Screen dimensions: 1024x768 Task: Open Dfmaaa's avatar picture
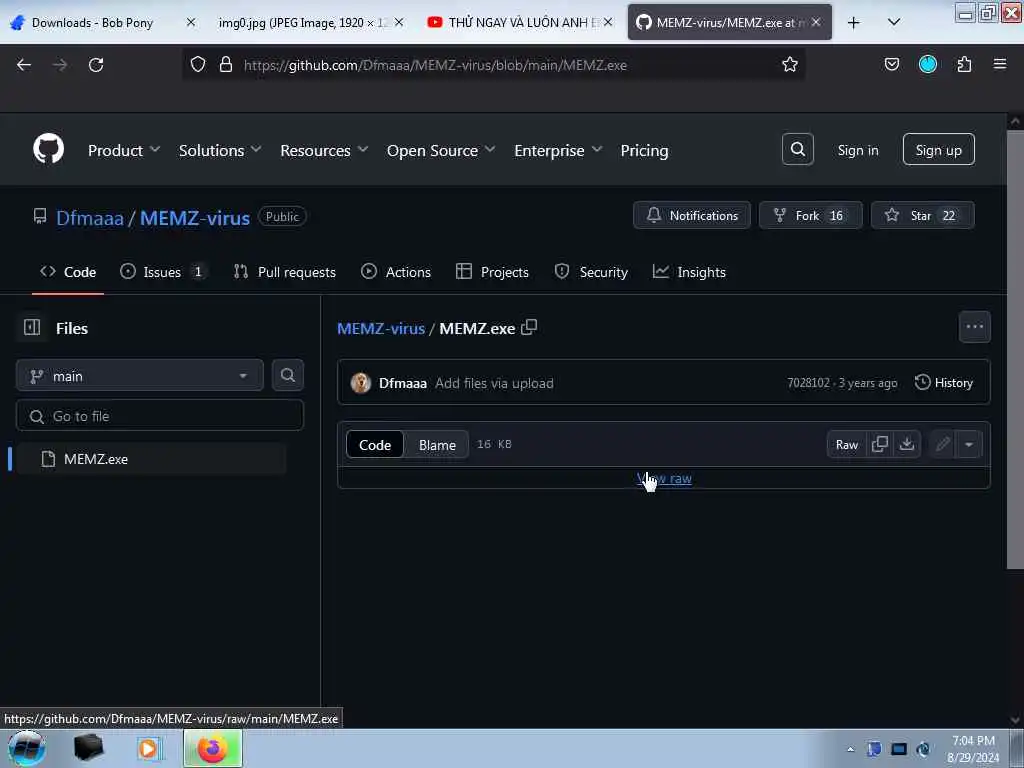click(360, 383)
